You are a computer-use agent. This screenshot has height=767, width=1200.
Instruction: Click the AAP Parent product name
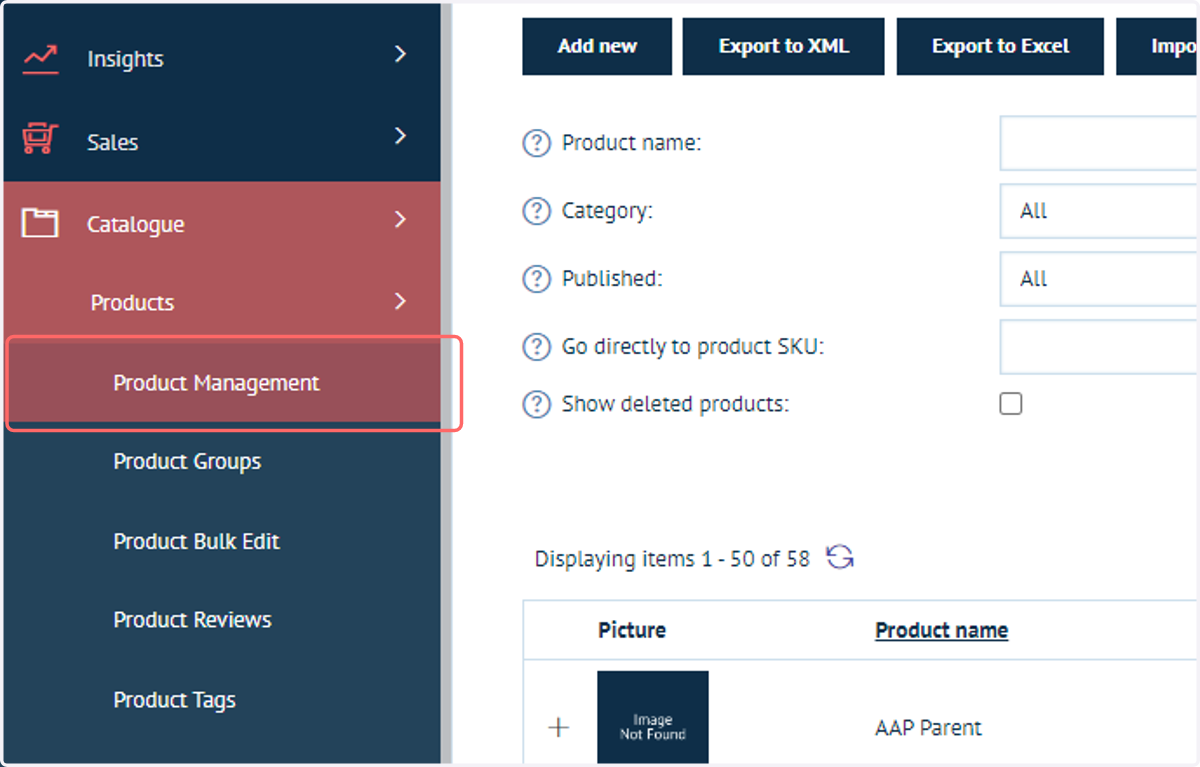click(928, 727)
